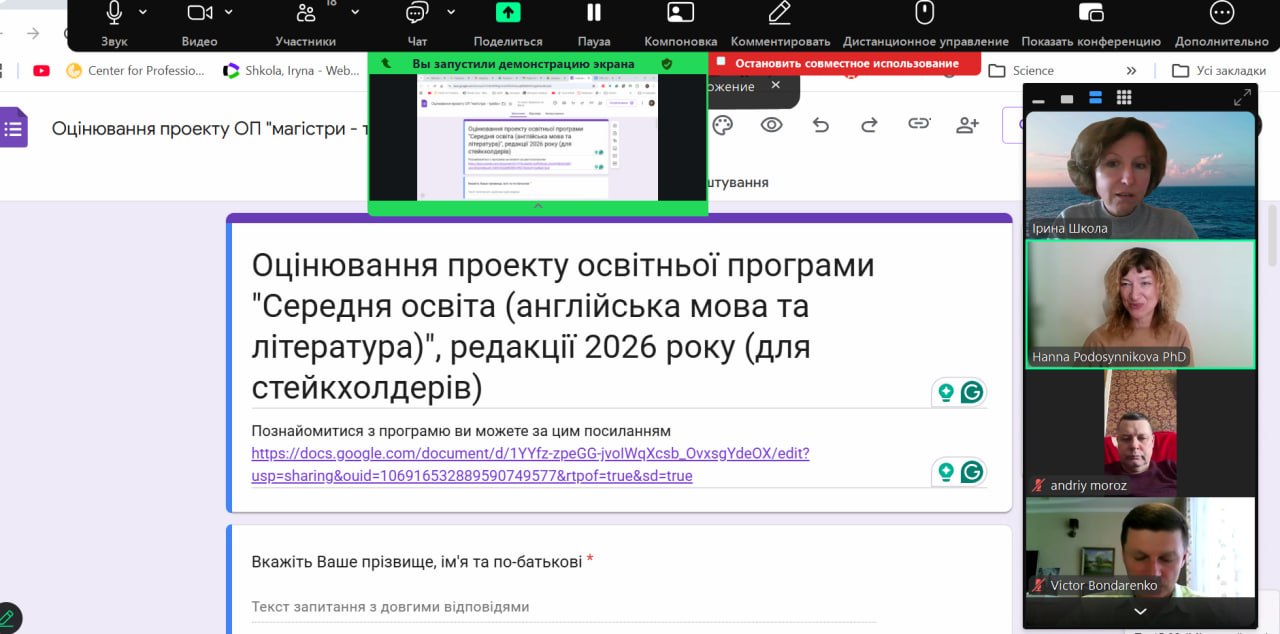Screen dimensions: 1280x634
Task: Switch video panel to grid view
Action: 1124,97
